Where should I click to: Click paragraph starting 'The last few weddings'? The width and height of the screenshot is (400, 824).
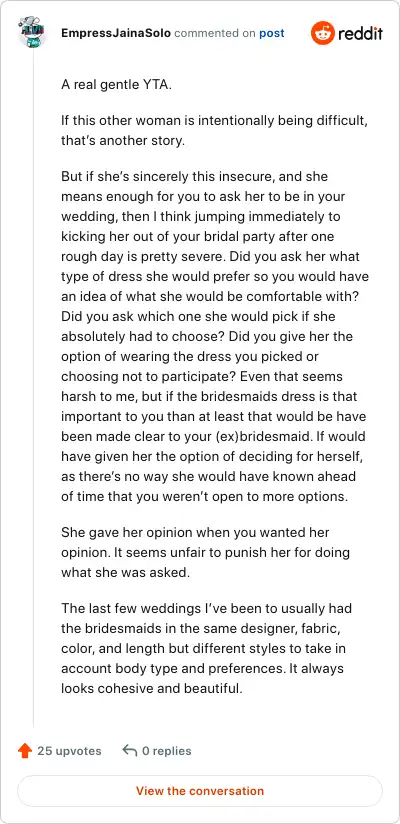click(207, 648)
